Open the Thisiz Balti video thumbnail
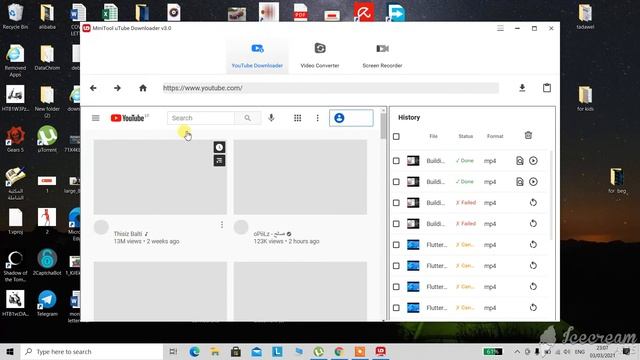 (160, 177)
